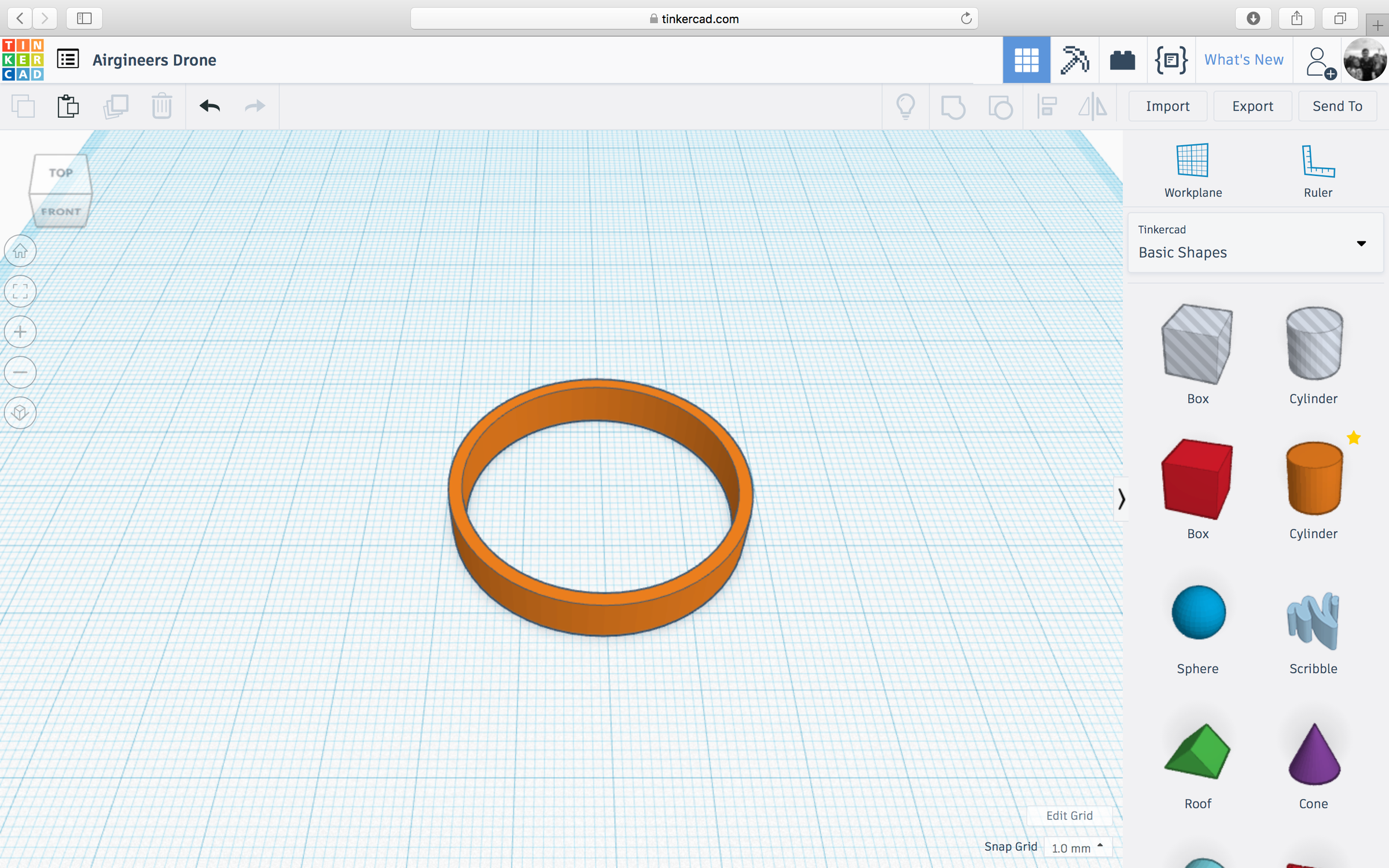Open the Align tool
This screenshot has height=868, width=1389.
click(x=1046, y=106)
